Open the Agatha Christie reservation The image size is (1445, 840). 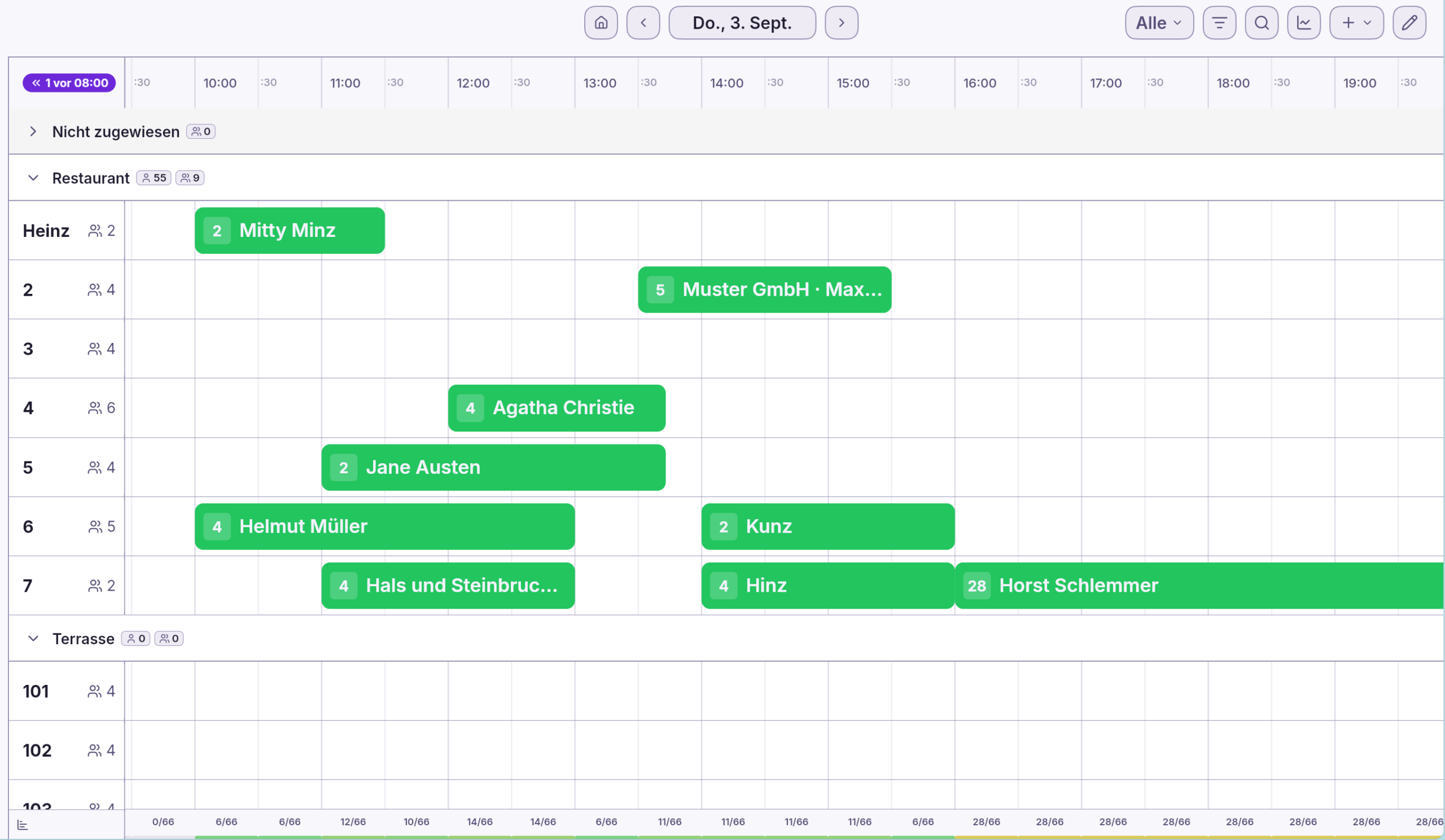[557, 408]
